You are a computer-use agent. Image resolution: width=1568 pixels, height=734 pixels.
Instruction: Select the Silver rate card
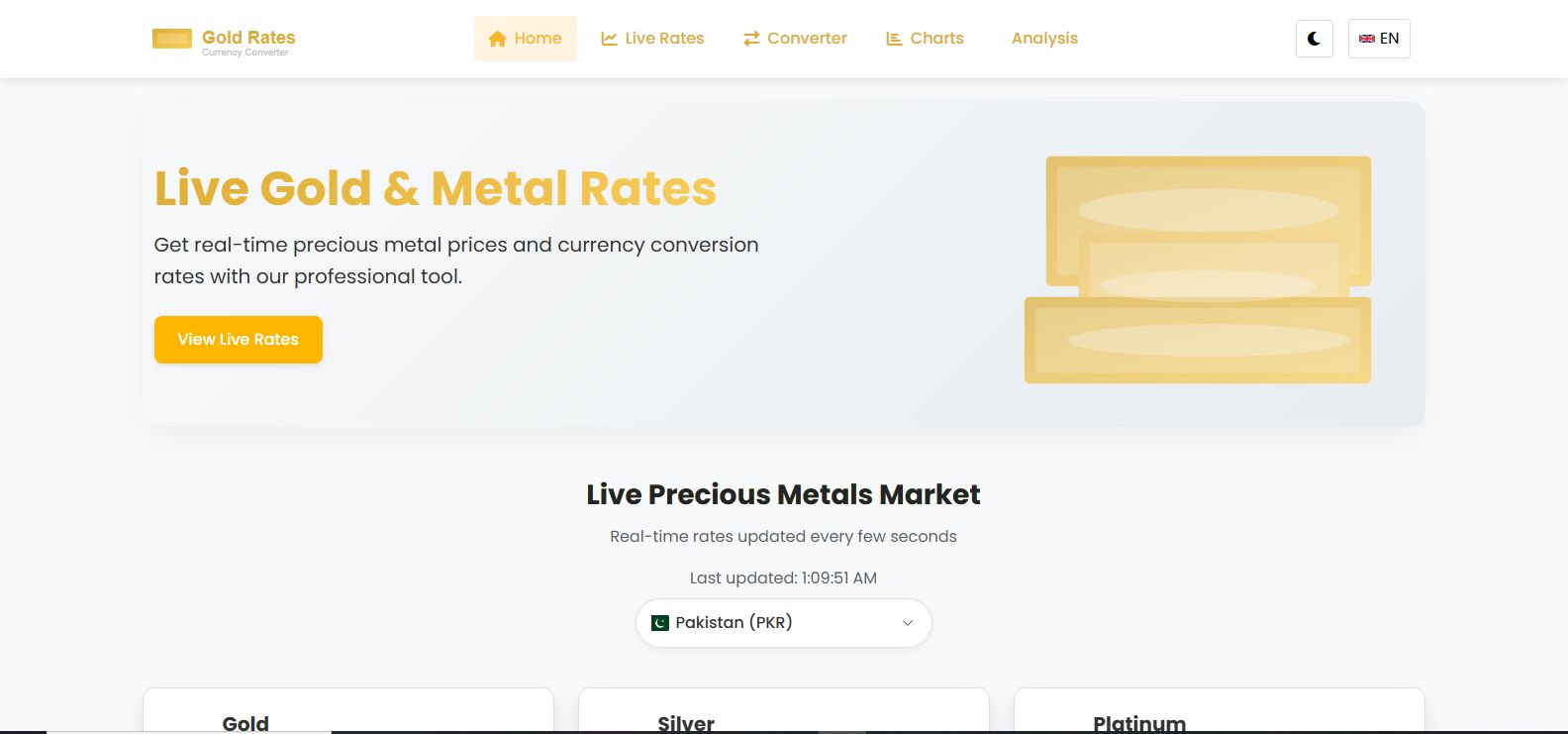point(783,713)
